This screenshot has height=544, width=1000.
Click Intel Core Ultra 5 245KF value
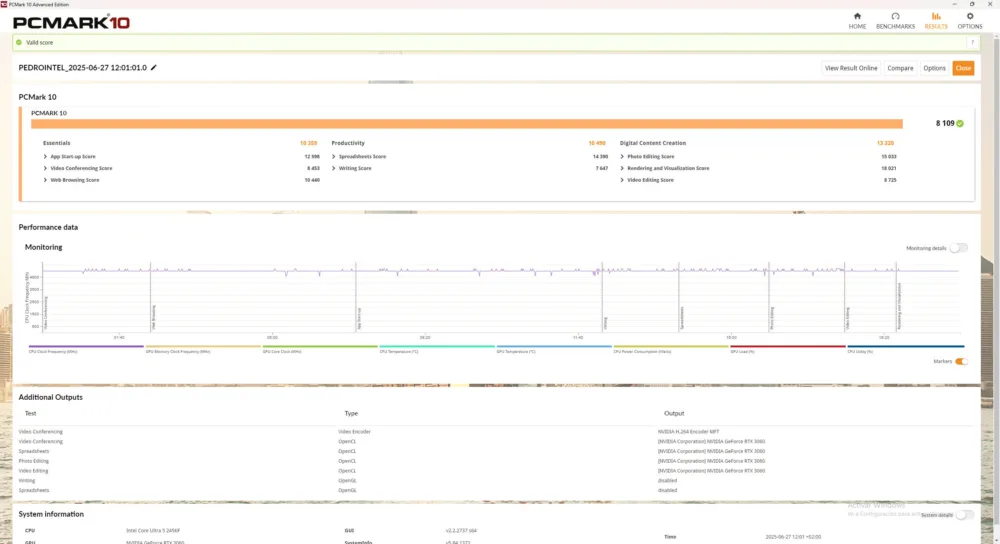tap(153, 531)
